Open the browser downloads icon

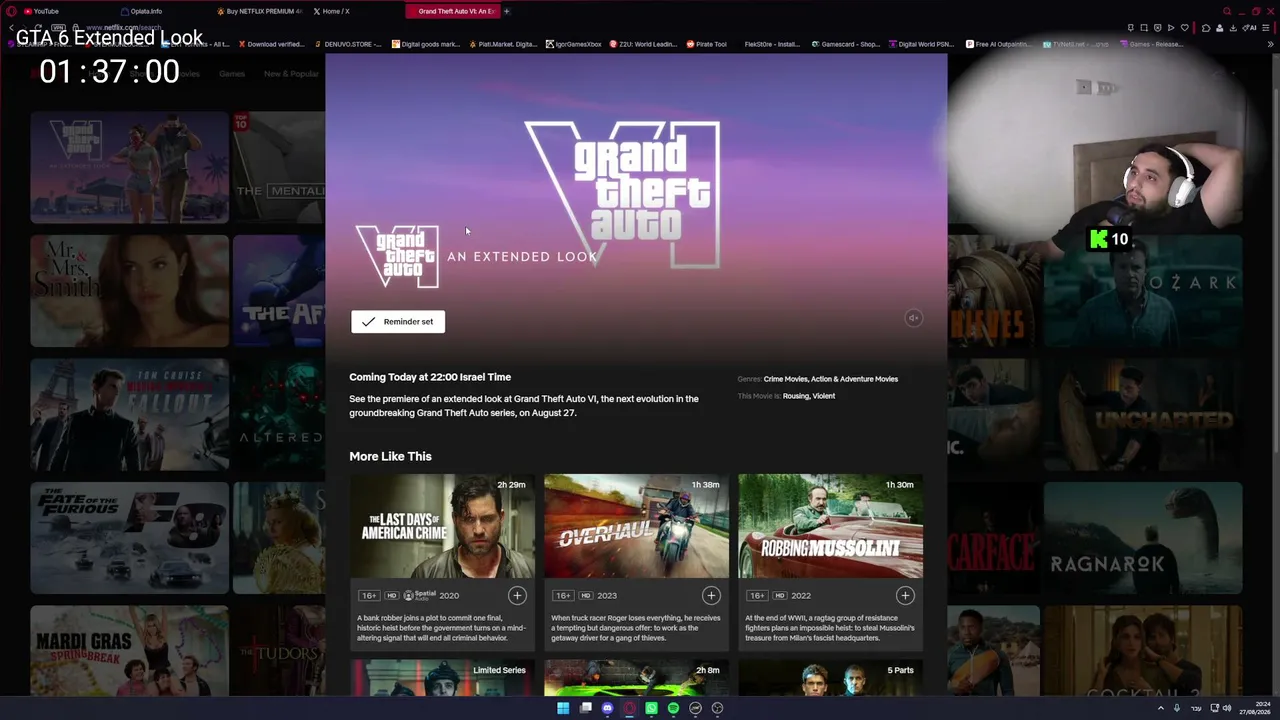tap(1233, 28)
